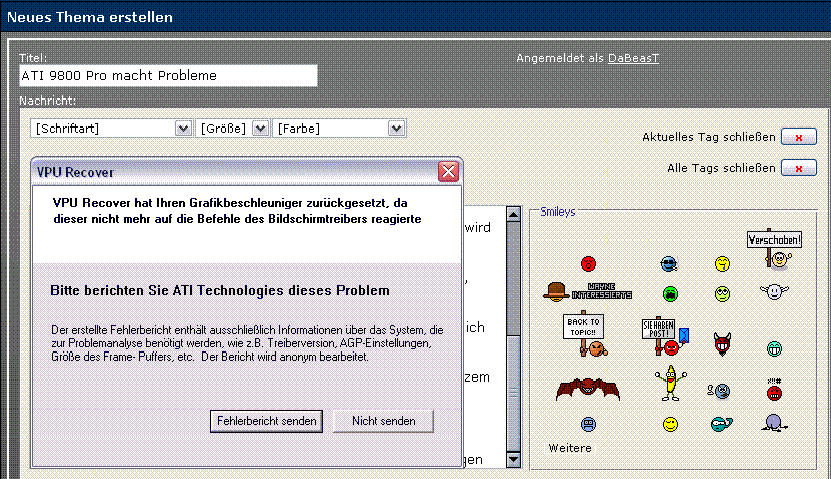The image size is (831, 479).
Task: Insert the teal whale-shaped smiley
Action: (x=721, y=423)
